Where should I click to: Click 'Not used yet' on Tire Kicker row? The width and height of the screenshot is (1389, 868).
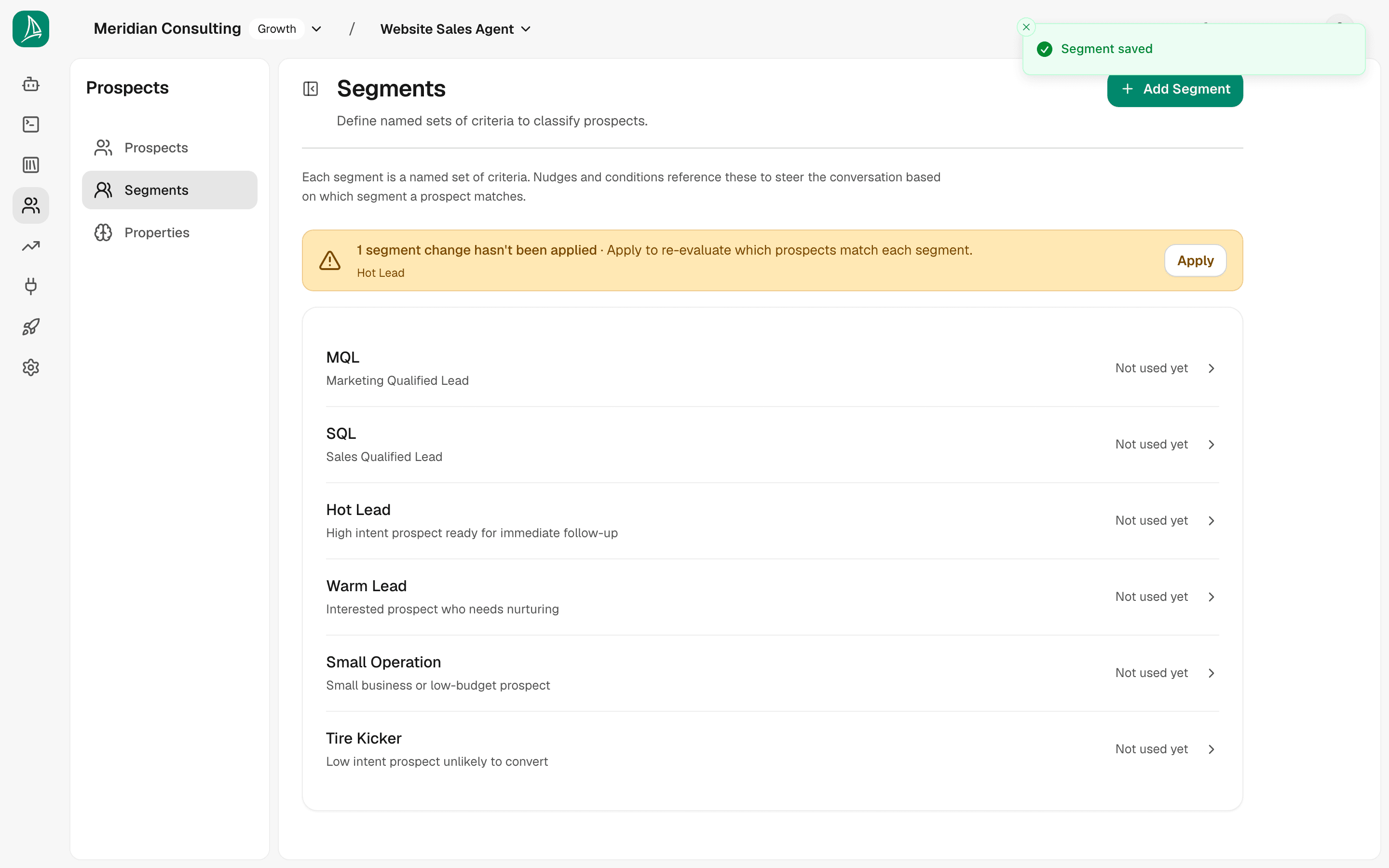(1151, 749)
